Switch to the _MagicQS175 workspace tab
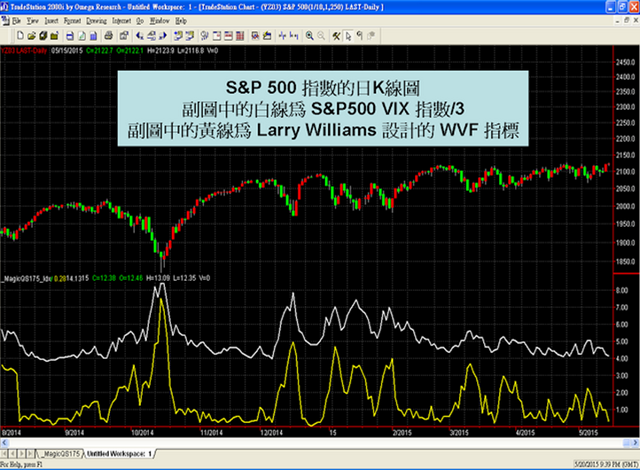This screenshot has height=470, width=640. tap(61, 454)
